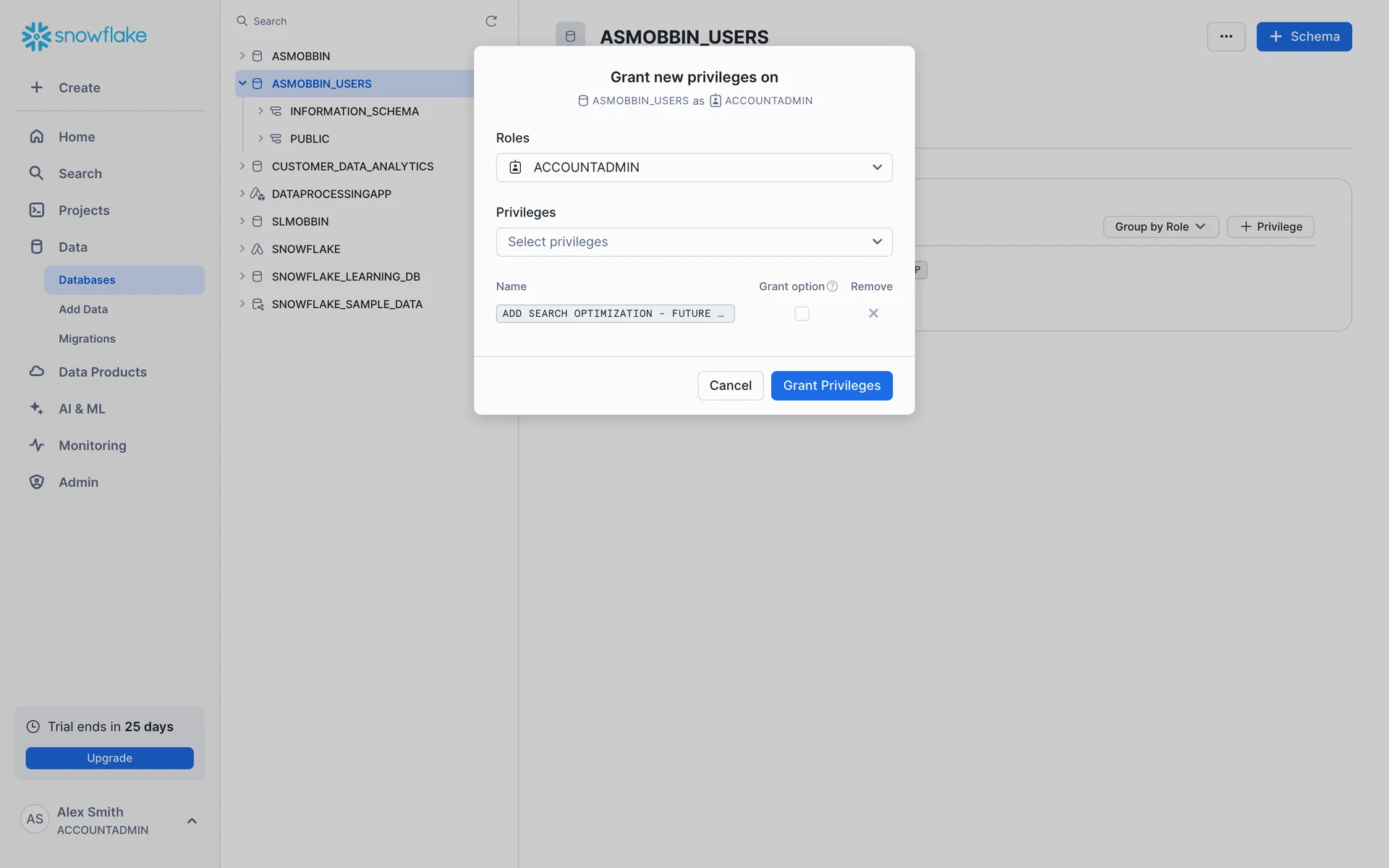This screenshot has height=868, width=1389.
Task: Click the database Search input field
Action: [362, 21]
